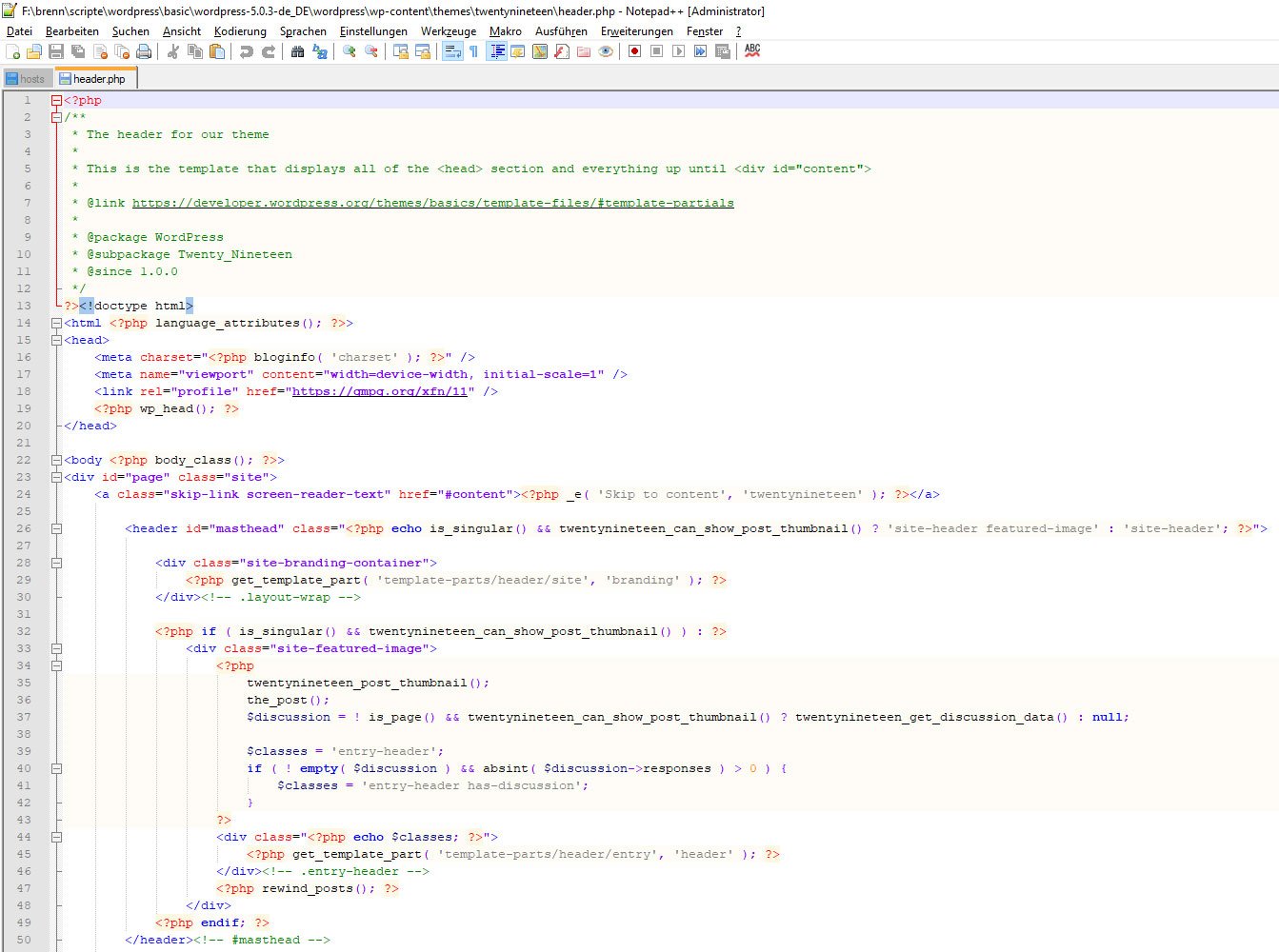This screenshot has height=952, width=1279.
Task: Open the Bearbeiten menu
Action: point(72,31)
